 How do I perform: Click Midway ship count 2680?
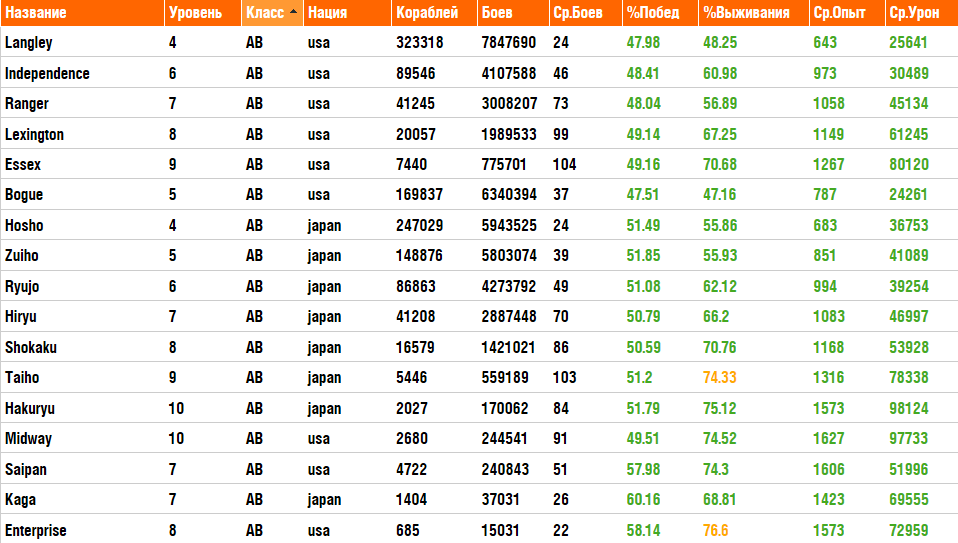[412, 439]
